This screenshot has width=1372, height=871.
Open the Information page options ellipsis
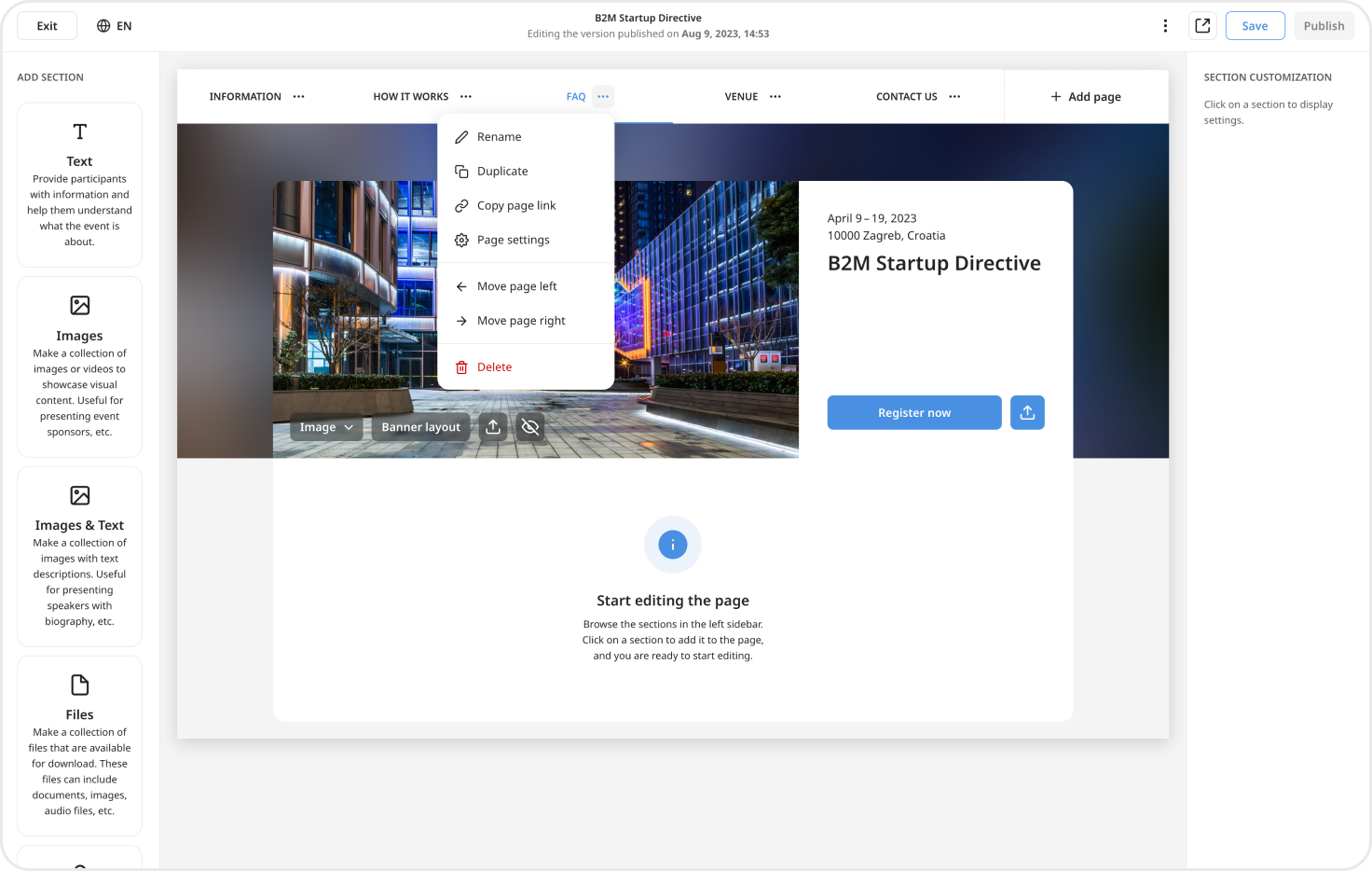coord(298,97)
